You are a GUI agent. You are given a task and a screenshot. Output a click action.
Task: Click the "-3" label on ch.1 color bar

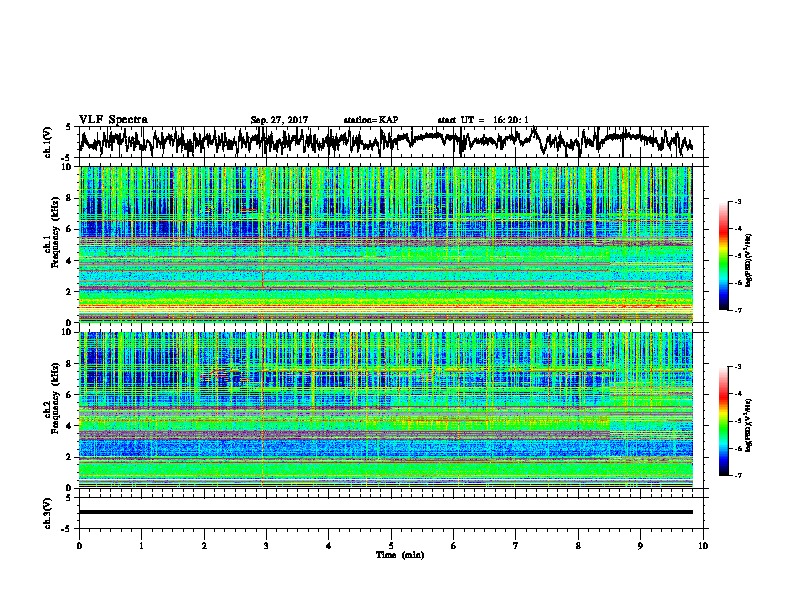point(737,201)
